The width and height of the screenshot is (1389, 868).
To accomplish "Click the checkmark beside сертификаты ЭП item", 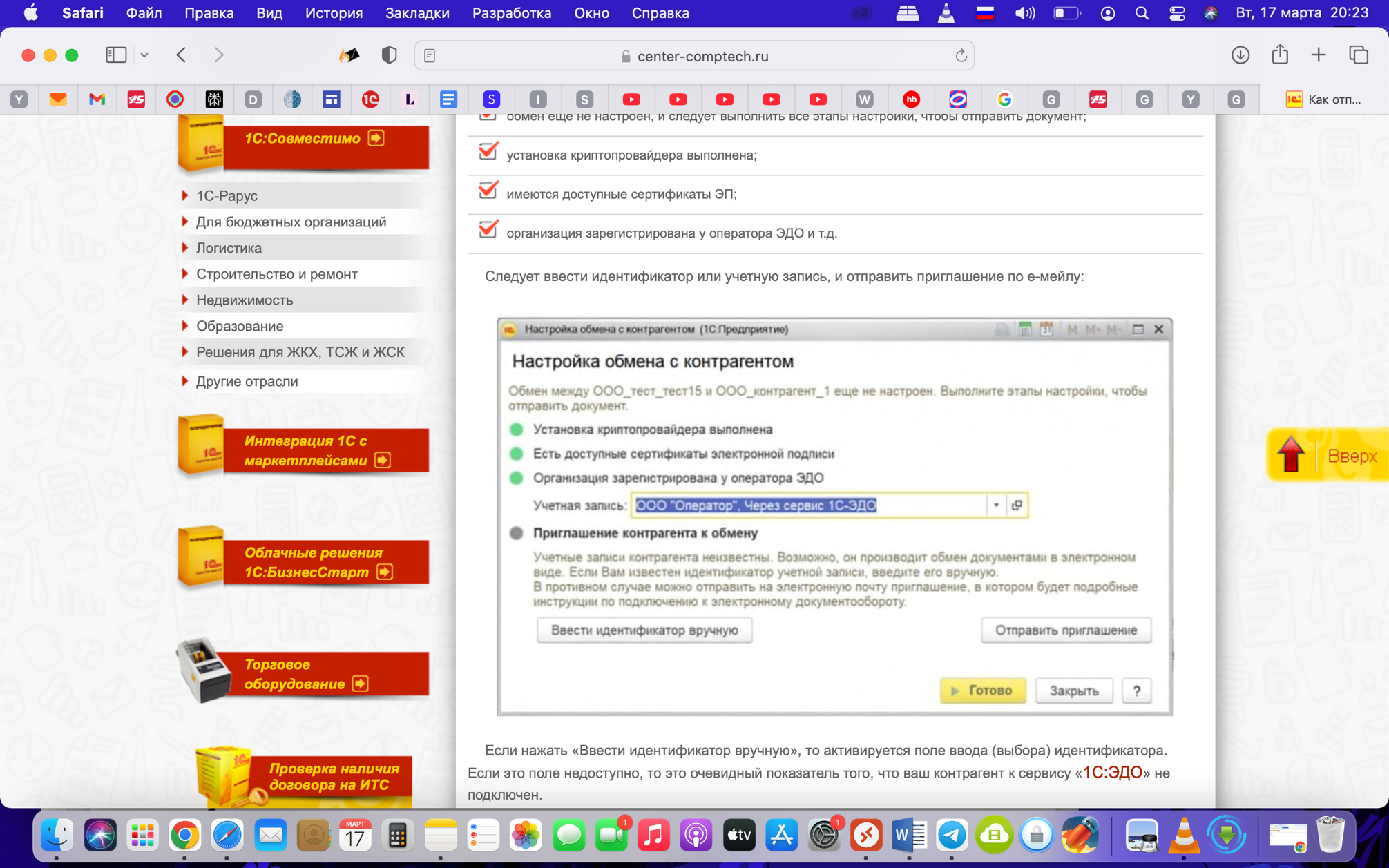I will [488, 191].
